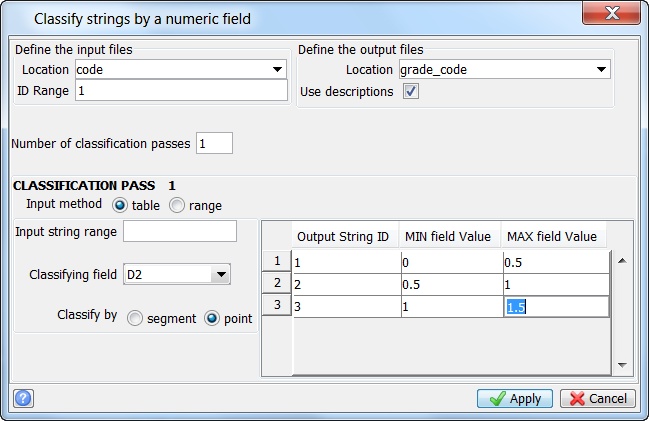Click the help question mark icon
The width and height of the screenshot is (649, 421).
(24, 398)
